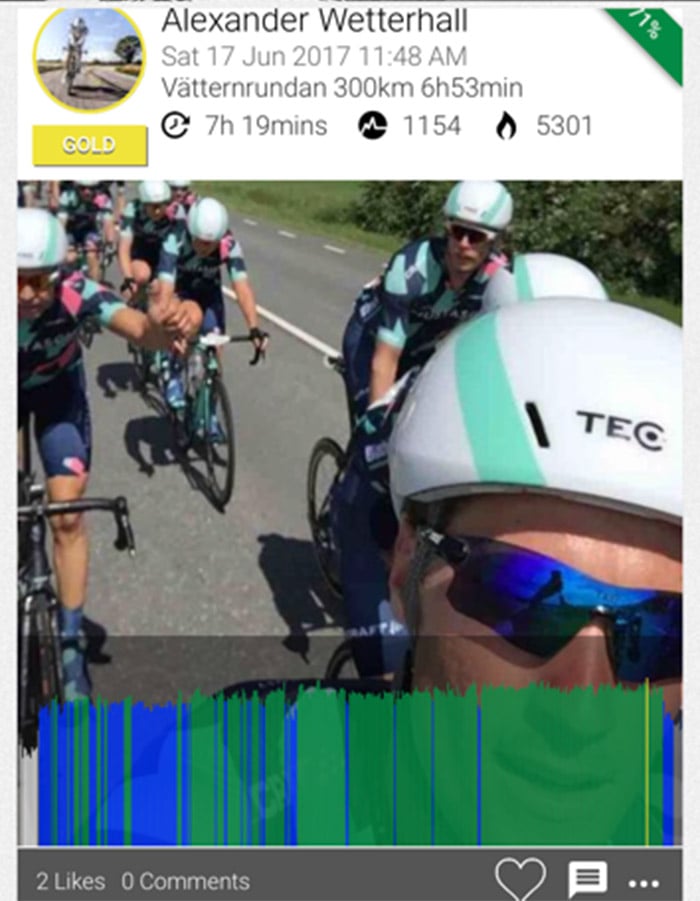This screenshot has width=700, height=901.
Task: Click the training load pulse icon
Action: 372,125
